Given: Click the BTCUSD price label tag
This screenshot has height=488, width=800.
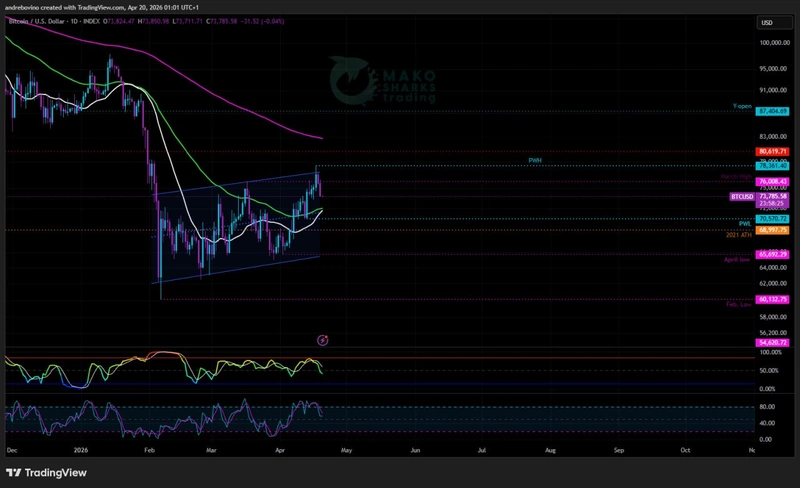Looking at the screenshot, I should click(x=741, y=197).
